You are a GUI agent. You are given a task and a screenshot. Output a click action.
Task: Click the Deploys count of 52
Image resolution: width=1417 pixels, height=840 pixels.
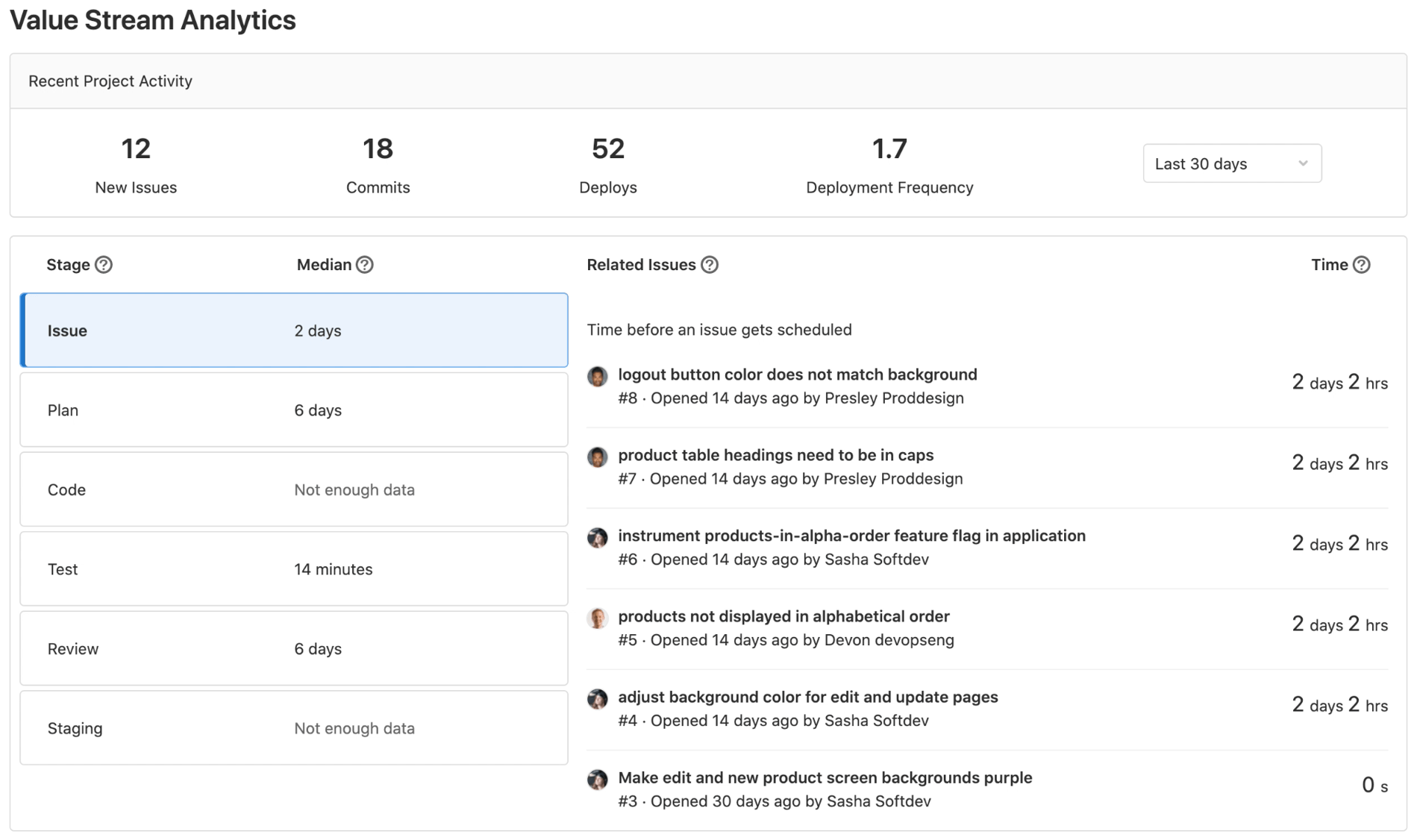tap(608, 148)
